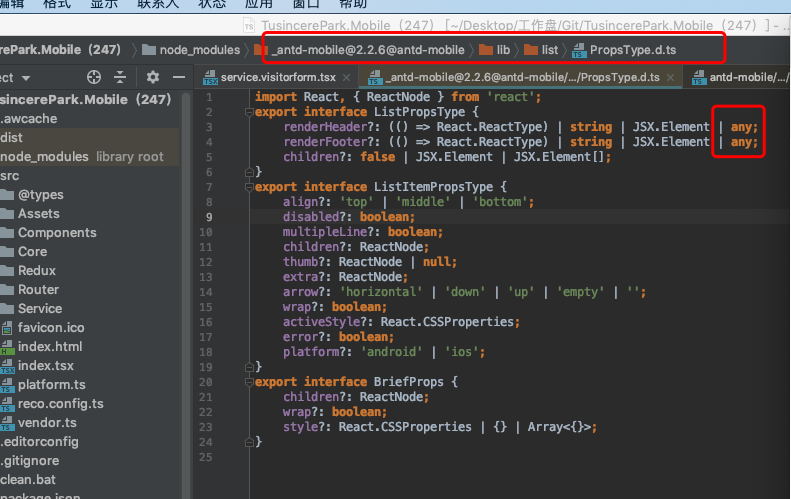Click the closing fold marker at line 19

click(x=249, y=367)
